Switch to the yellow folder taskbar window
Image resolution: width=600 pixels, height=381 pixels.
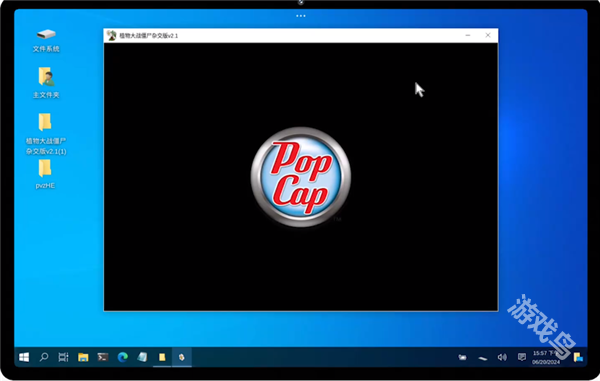(x=162, y=357)
